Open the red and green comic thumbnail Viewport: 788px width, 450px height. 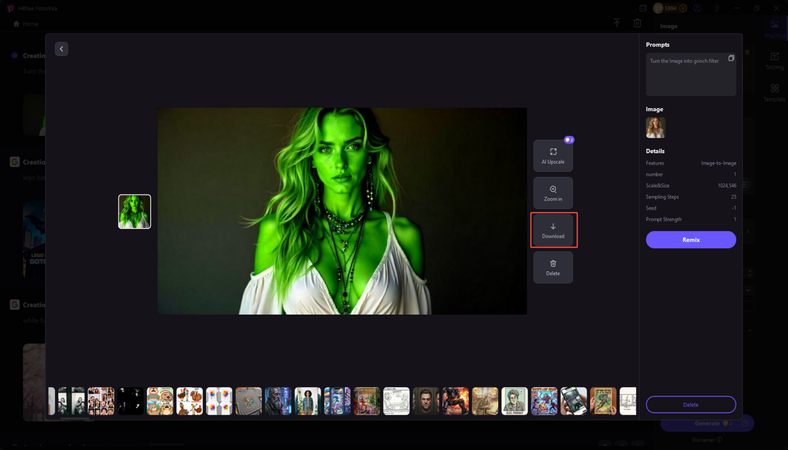tap(367, 401)
